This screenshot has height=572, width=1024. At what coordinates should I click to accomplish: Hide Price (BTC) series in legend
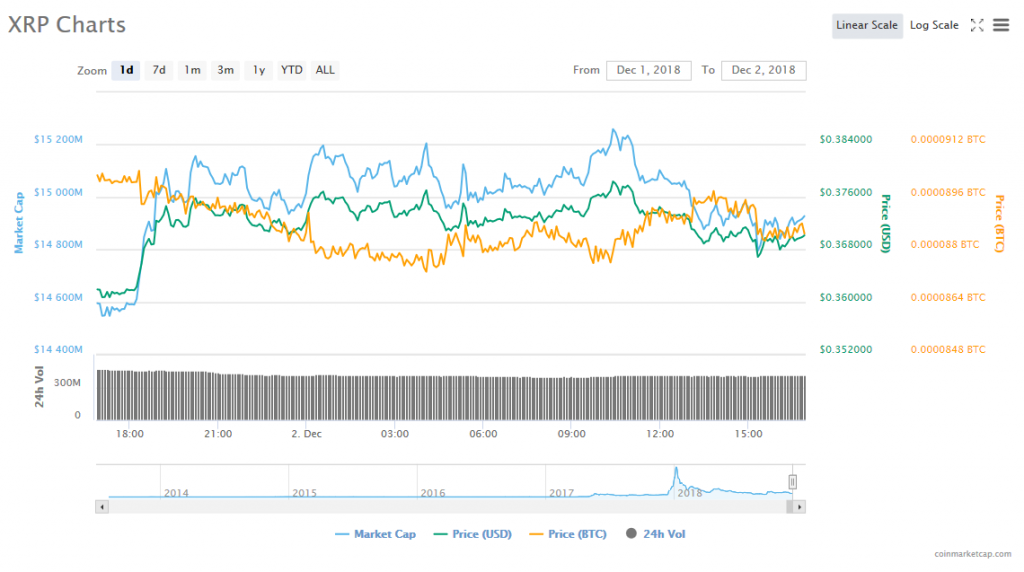(x=567, y=534)
